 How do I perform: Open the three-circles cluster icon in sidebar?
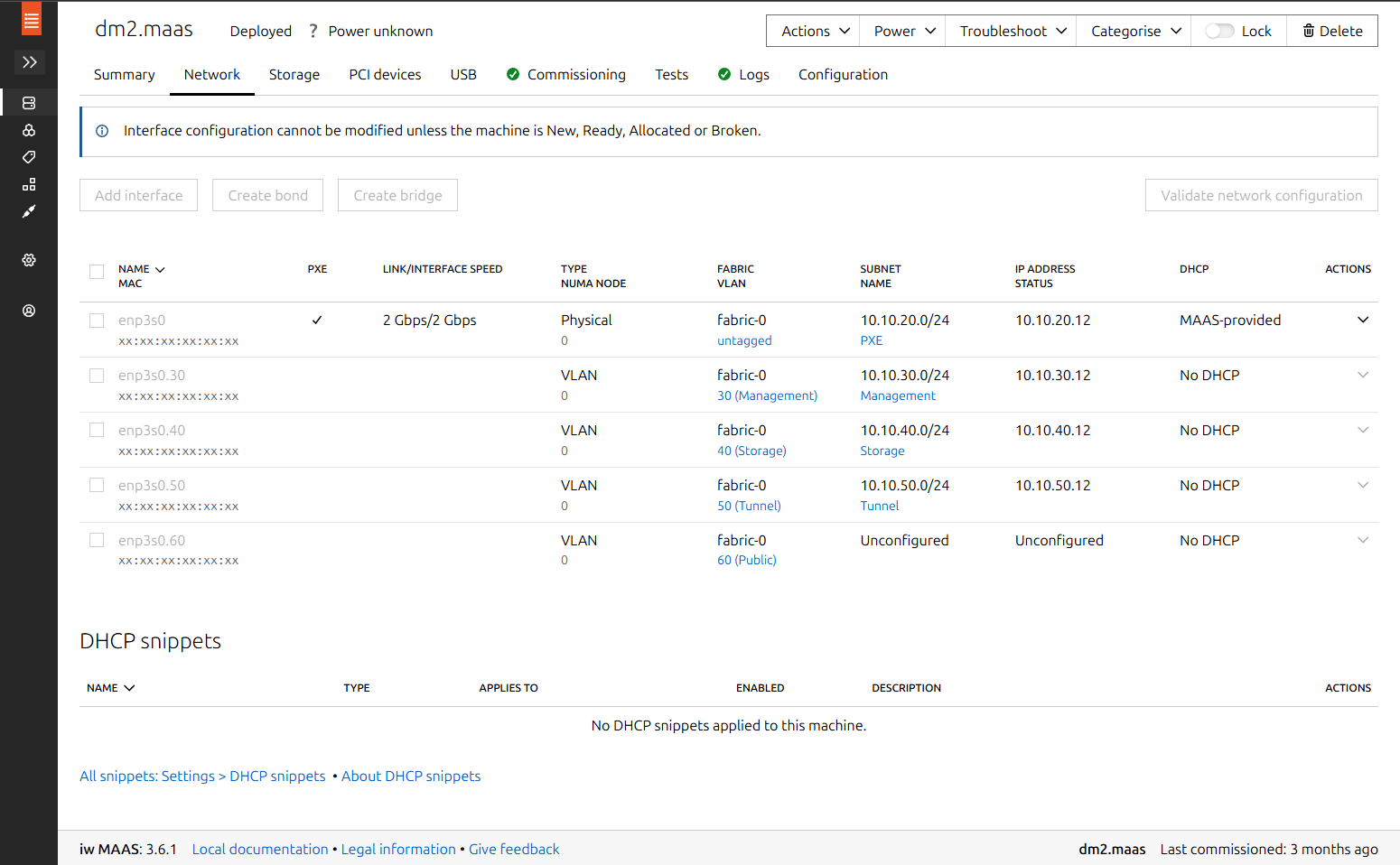point(29,130)
